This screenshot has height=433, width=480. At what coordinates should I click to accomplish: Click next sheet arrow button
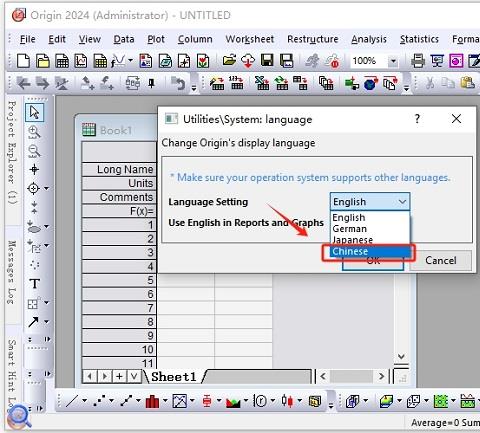[104, 377]
